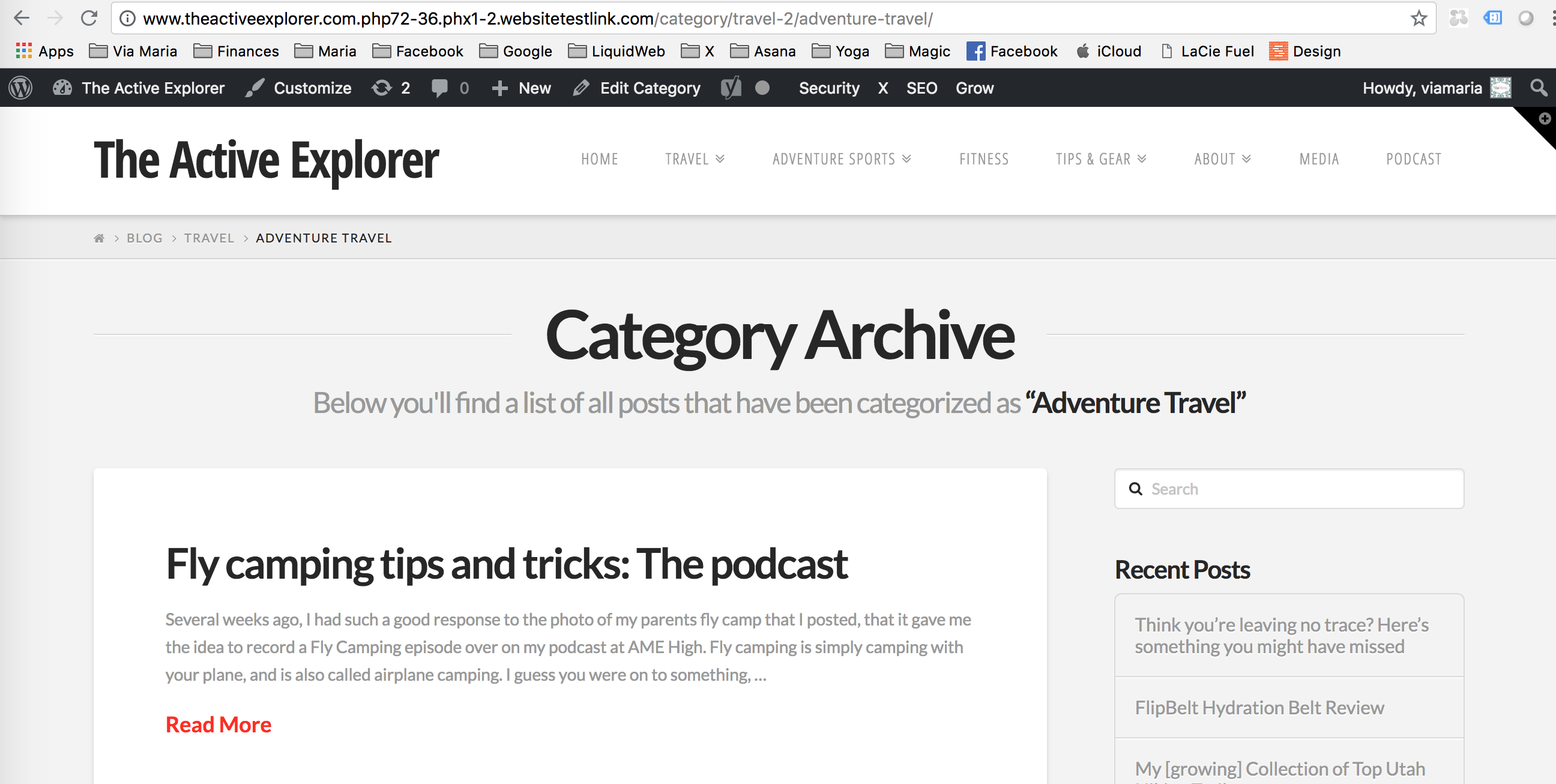This screenshot has width=1556, height=784.
Task: Open FlipBelt Hydration Belt Review post
Action: [1259, 707]
